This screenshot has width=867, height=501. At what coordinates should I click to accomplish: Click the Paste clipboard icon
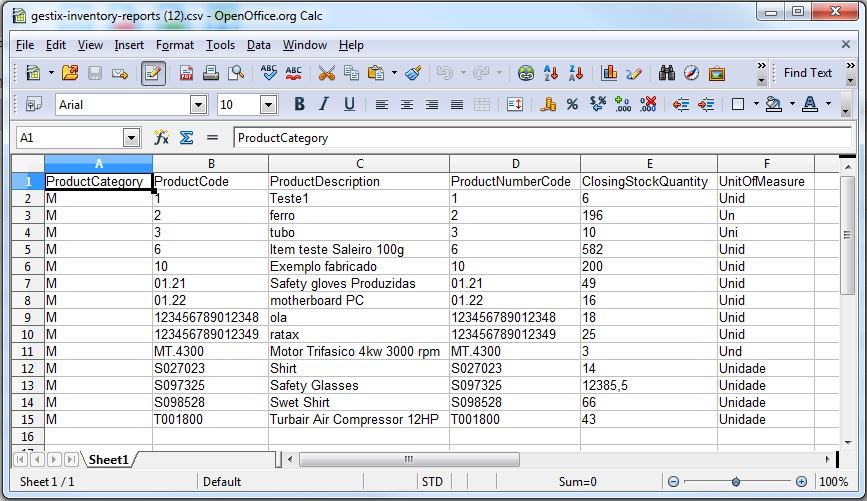click(x=376, y=73)
